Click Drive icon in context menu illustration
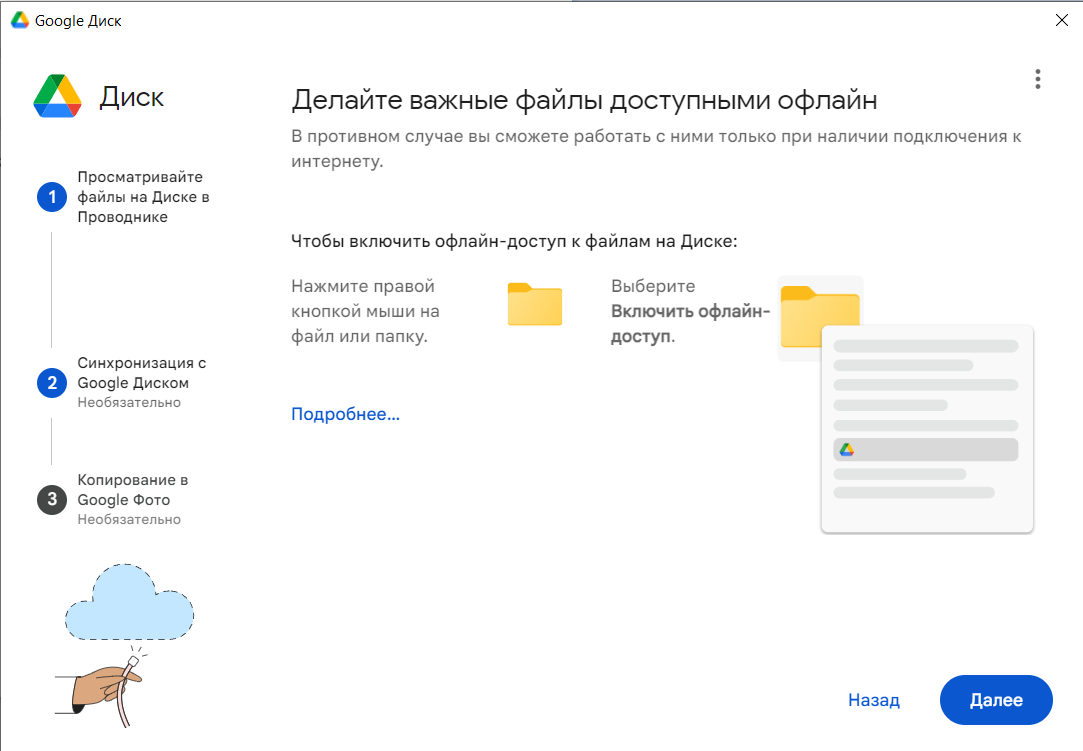This screenshot has width=1083, height=751. click(x=846, y=450)
